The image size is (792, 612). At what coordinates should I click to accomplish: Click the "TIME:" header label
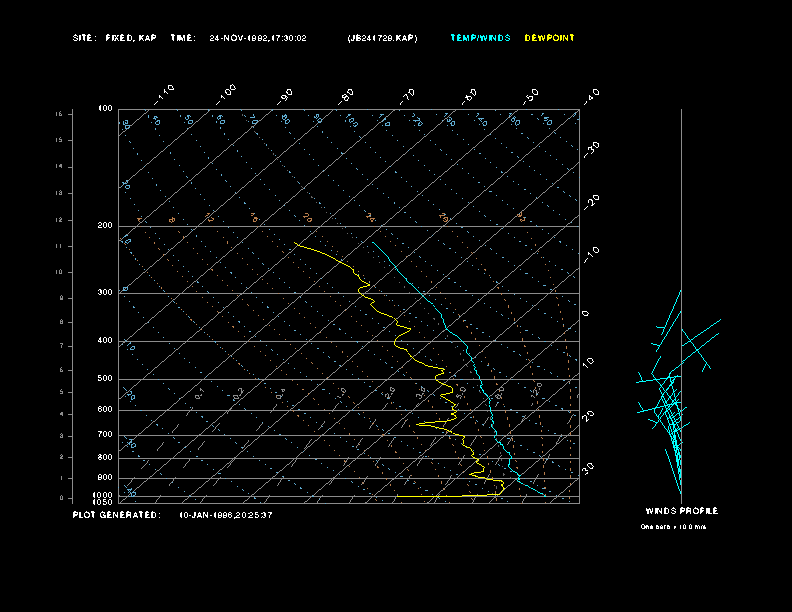pos(182,38)
